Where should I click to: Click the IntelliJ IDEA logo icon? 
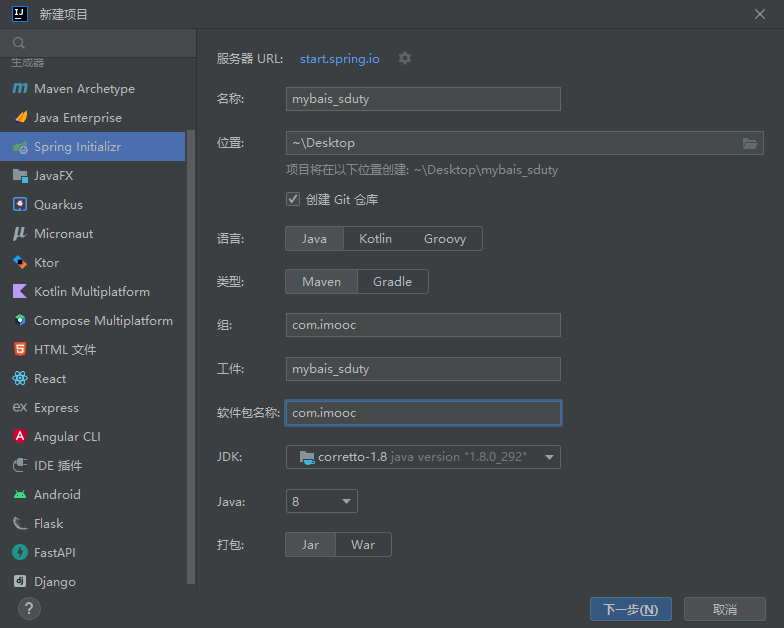pos(20,14)
